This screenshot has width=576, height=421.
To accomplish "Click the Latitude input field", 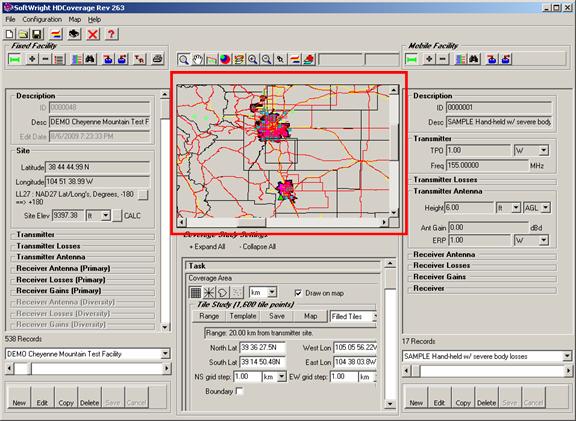I will [97, 167].
